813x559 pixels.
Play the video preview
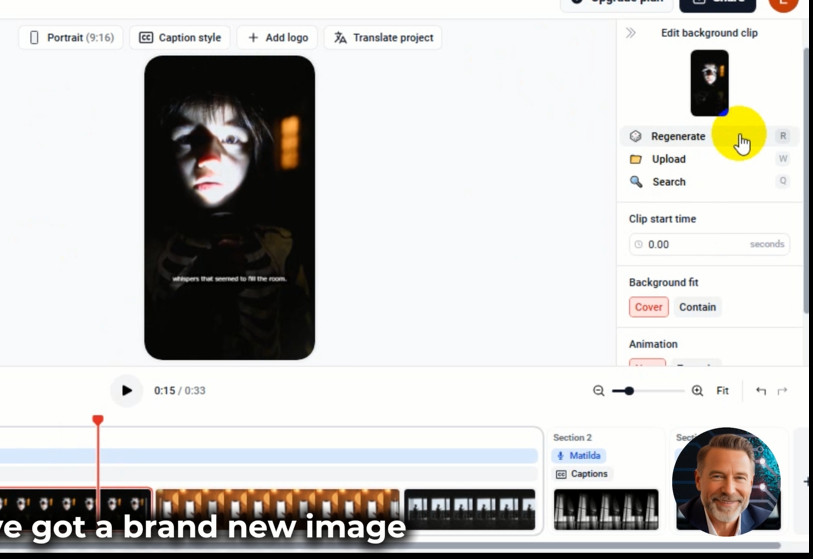pyautogui.click(x=127, y=390)
